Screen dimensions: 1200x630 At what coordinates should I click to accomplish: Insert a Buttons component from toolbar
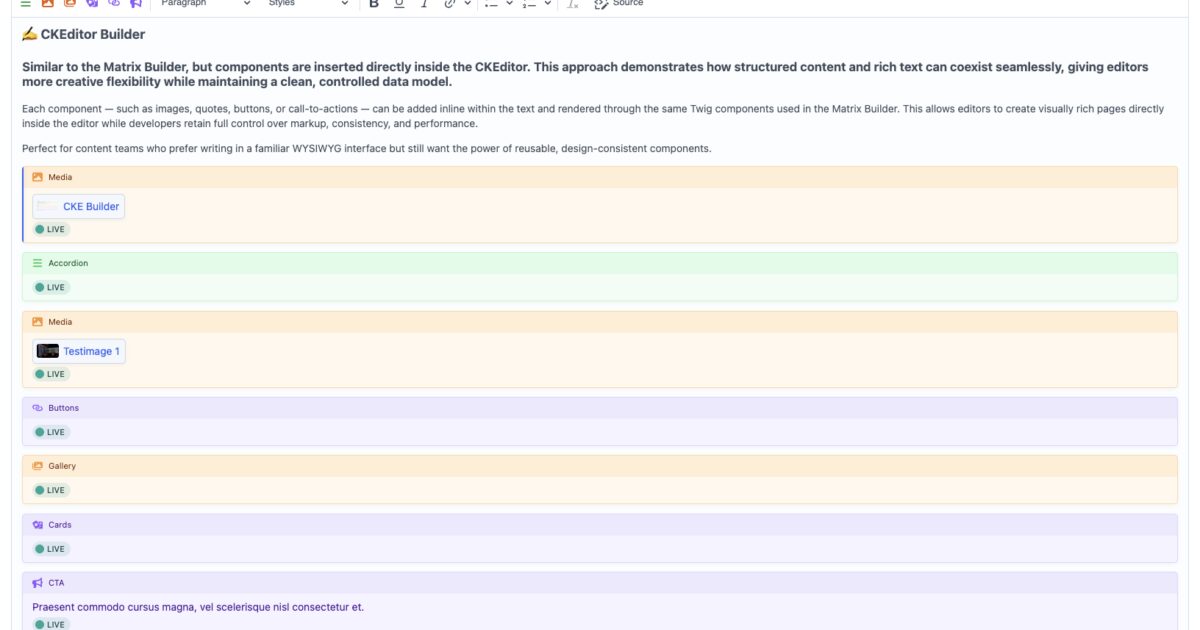(114, 3)
